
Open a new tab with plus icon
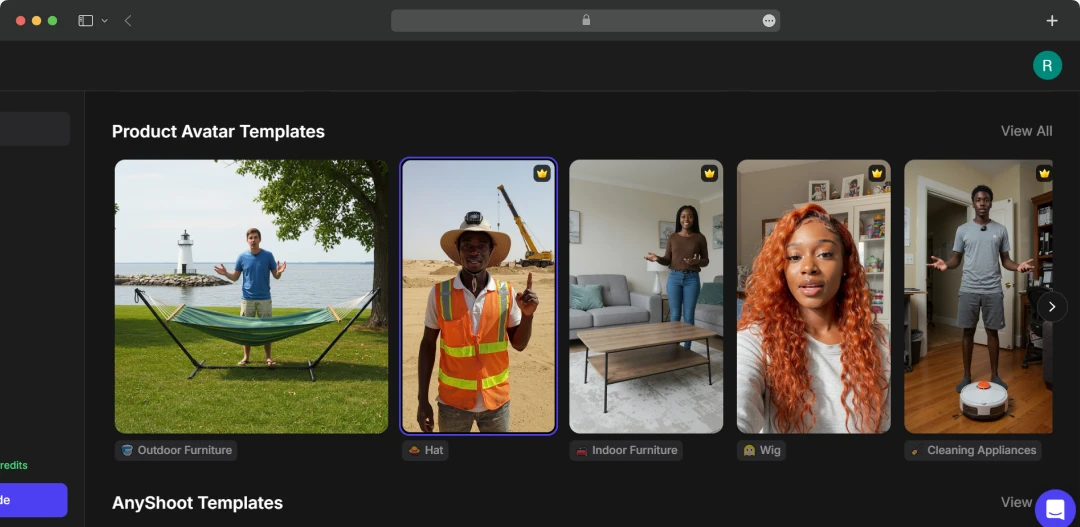1052,21
